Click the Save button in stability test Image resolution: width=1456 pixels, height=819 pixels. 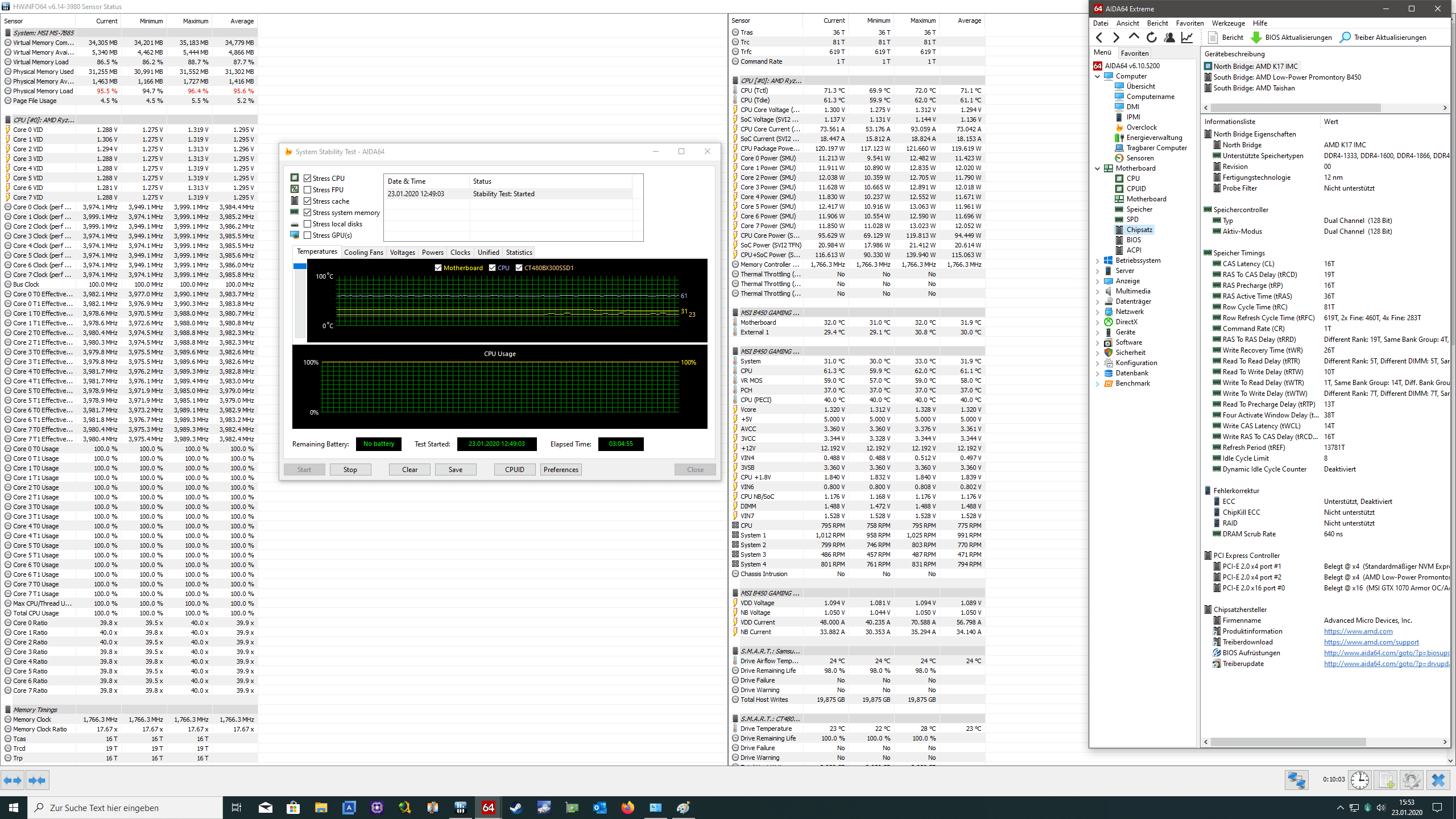coord(456,470)
